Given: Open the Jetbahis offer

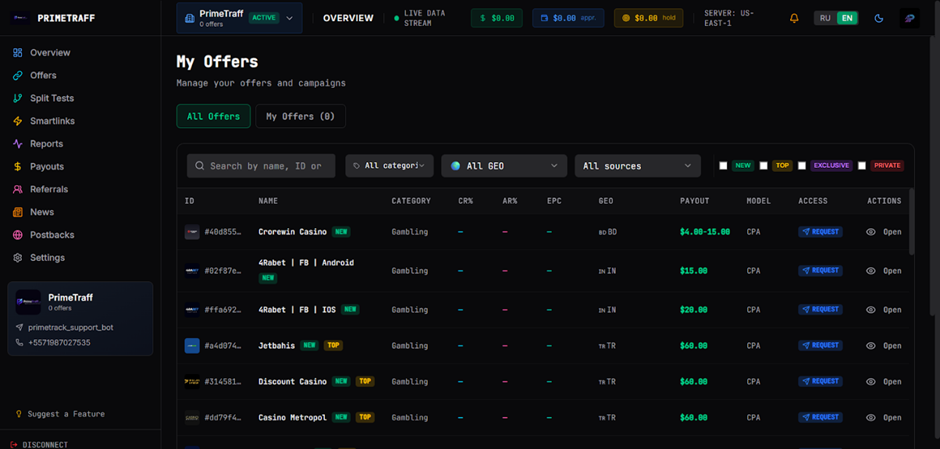Looking at the screenshot, I should tap(884, 346).
